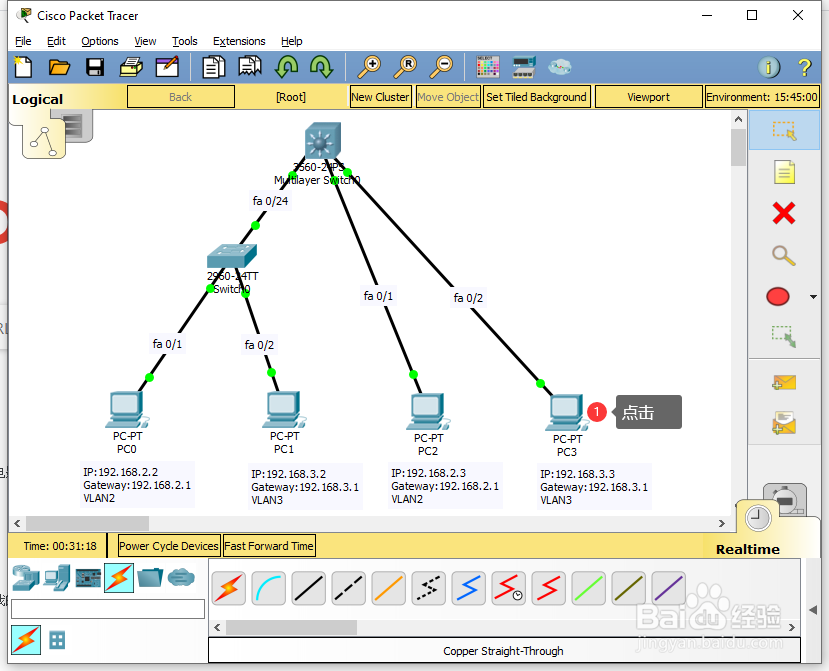Image resolution: width=829 pixels, height=671 pixels.
Task: Click the Redo green arrow
Action: [321, 67]
